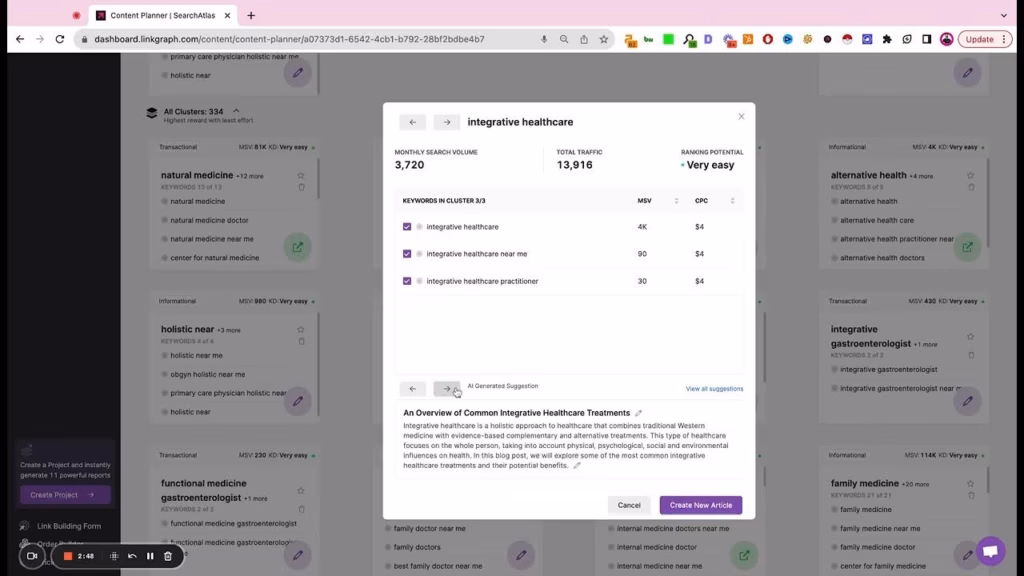Open a new browser tab
This screenshot has height=576, width=1024.
tap(251, 15)
